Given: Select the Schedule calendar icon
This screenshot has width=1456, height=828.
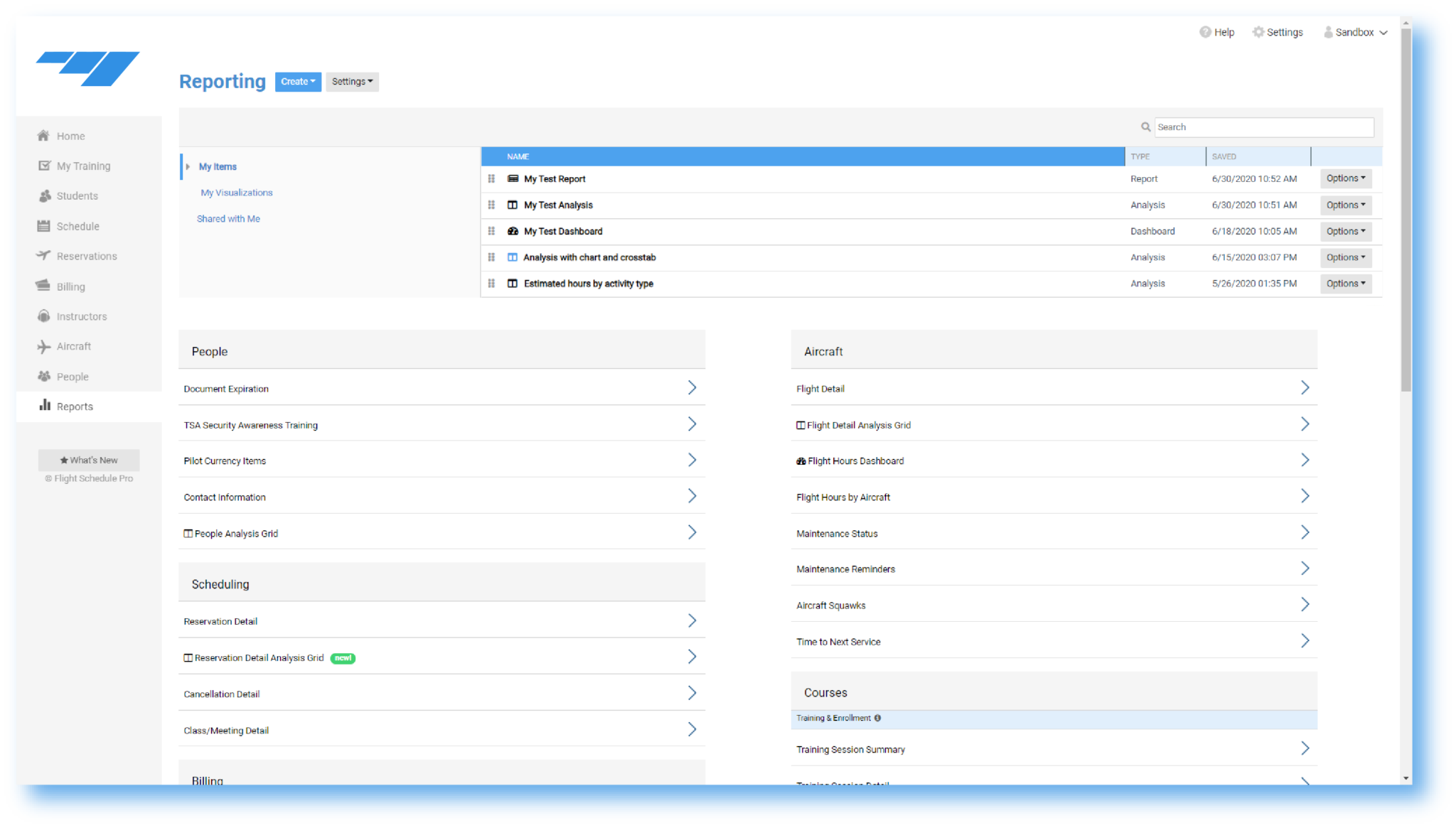Looking at the screenshot, I should click(44, 226).
